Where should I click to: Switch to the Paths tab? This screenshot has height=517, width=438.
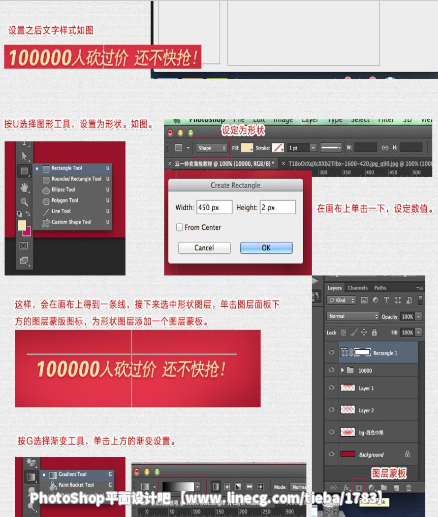click(380, 288)
